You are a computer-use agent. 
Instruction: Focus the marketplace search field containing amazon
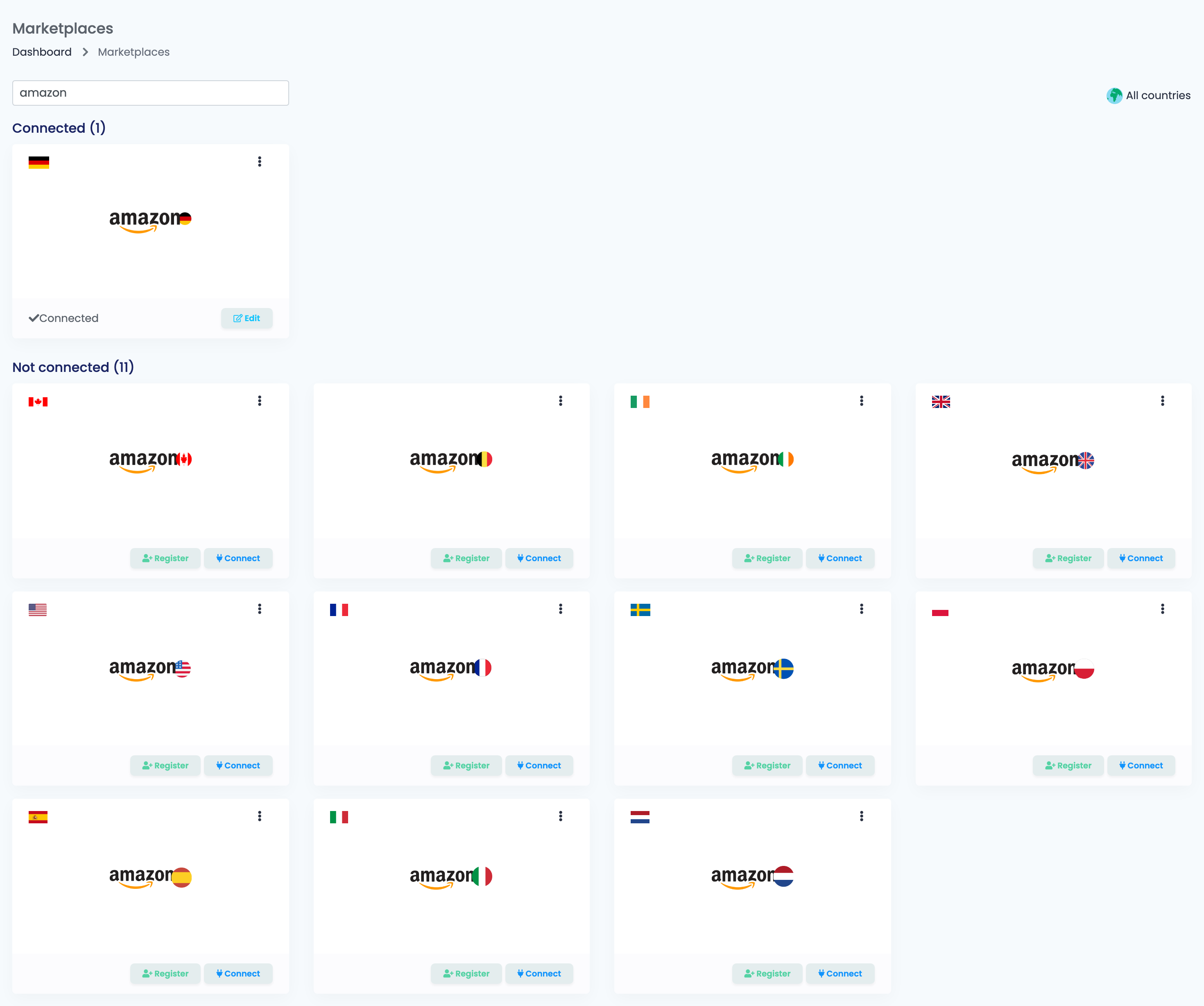point(151,93)
